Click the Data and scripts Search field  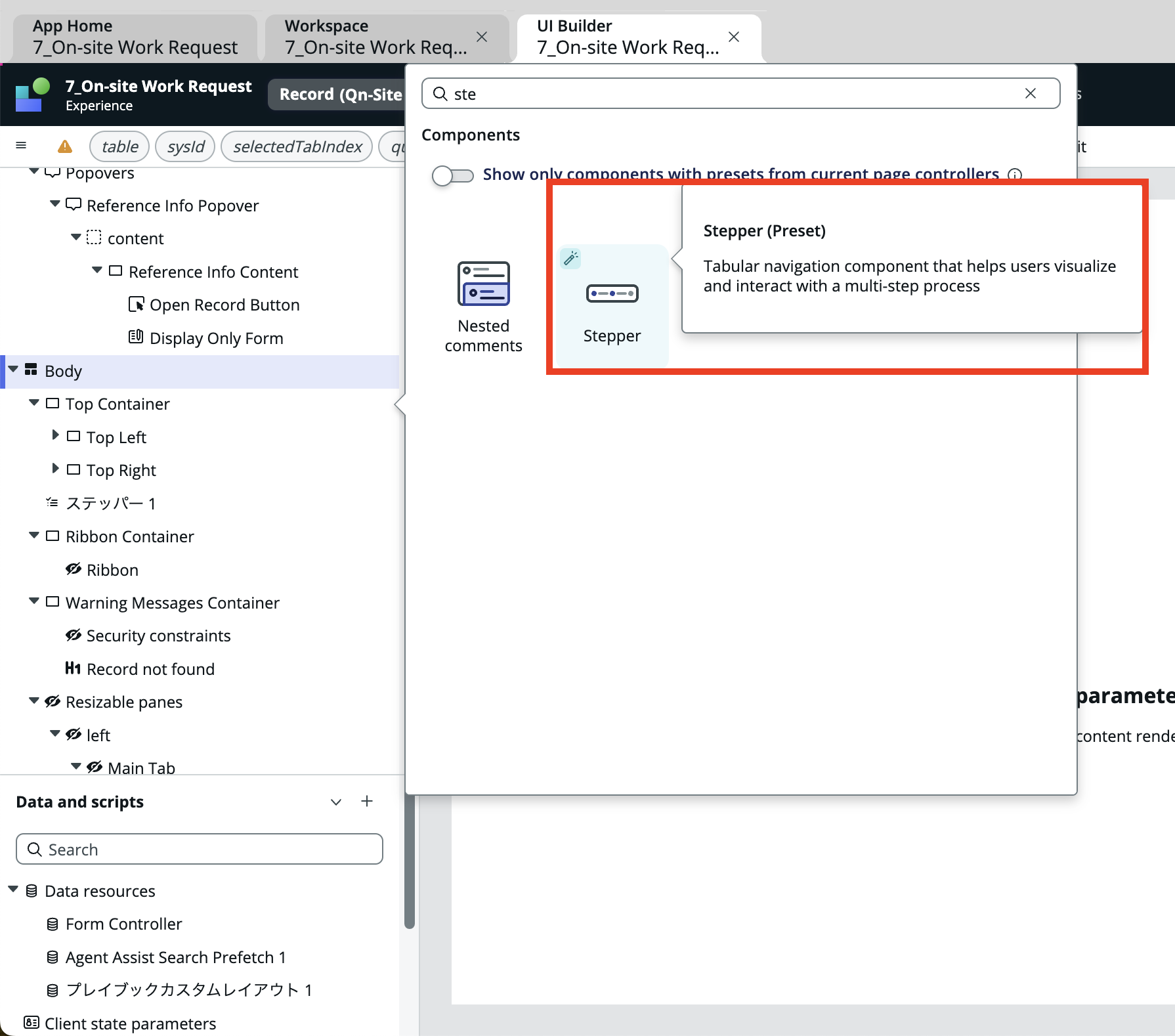(200, 849)
